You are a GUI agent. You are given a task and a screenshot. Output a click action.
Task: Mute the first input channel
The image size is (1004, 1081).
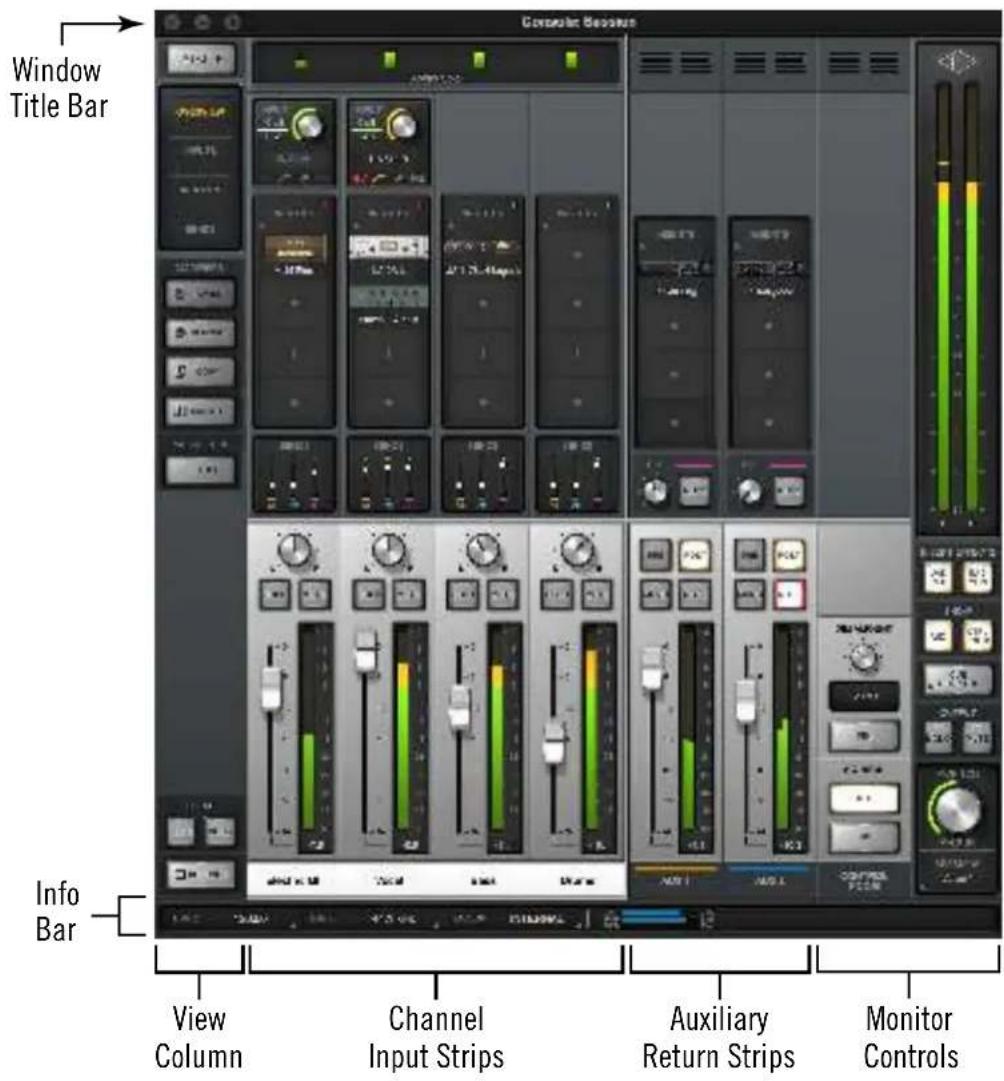click(x=315, y=594)
